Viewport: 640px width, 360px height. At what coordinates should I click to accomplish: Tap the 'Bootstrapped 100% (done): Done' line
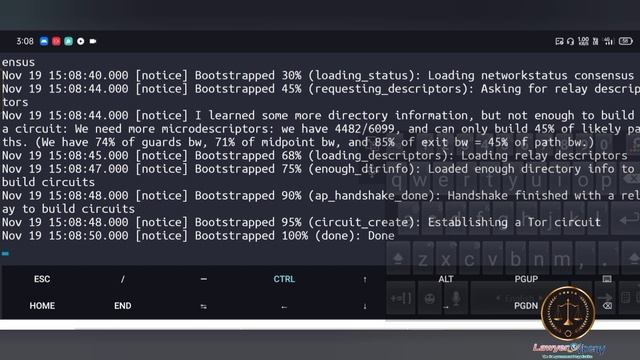[x=198, y=236]
